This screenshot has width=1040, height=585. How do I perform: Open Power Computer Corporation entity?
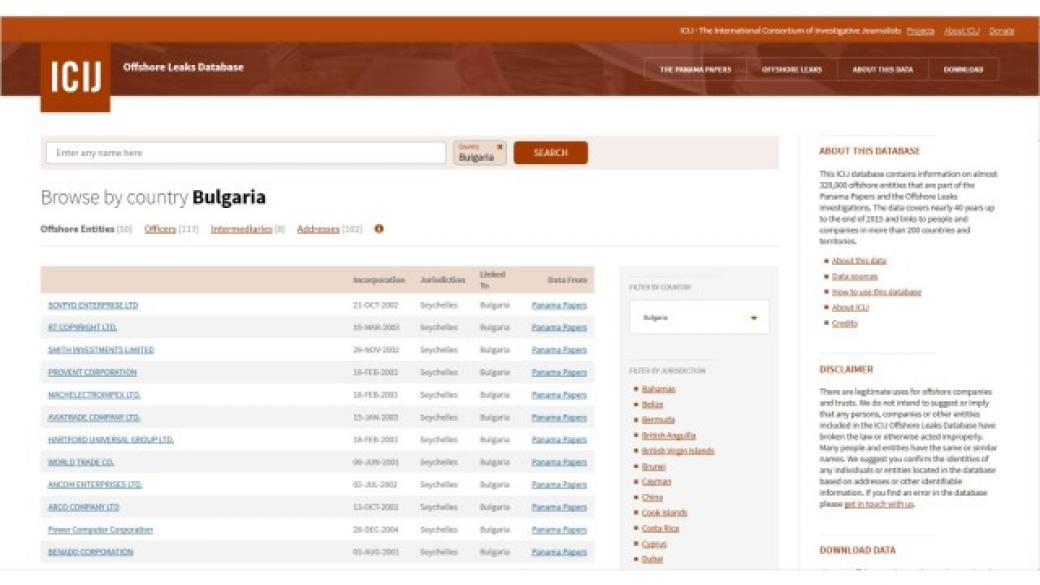click(100, 530)
